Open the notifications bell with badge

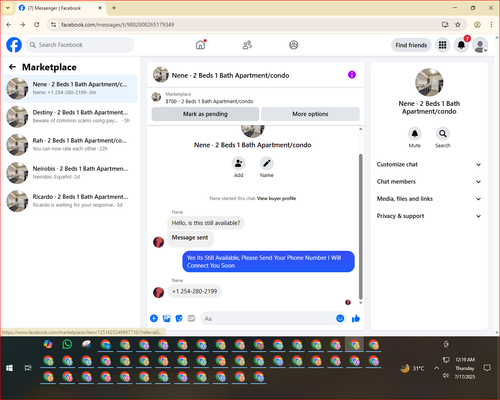tap(461, 45)
